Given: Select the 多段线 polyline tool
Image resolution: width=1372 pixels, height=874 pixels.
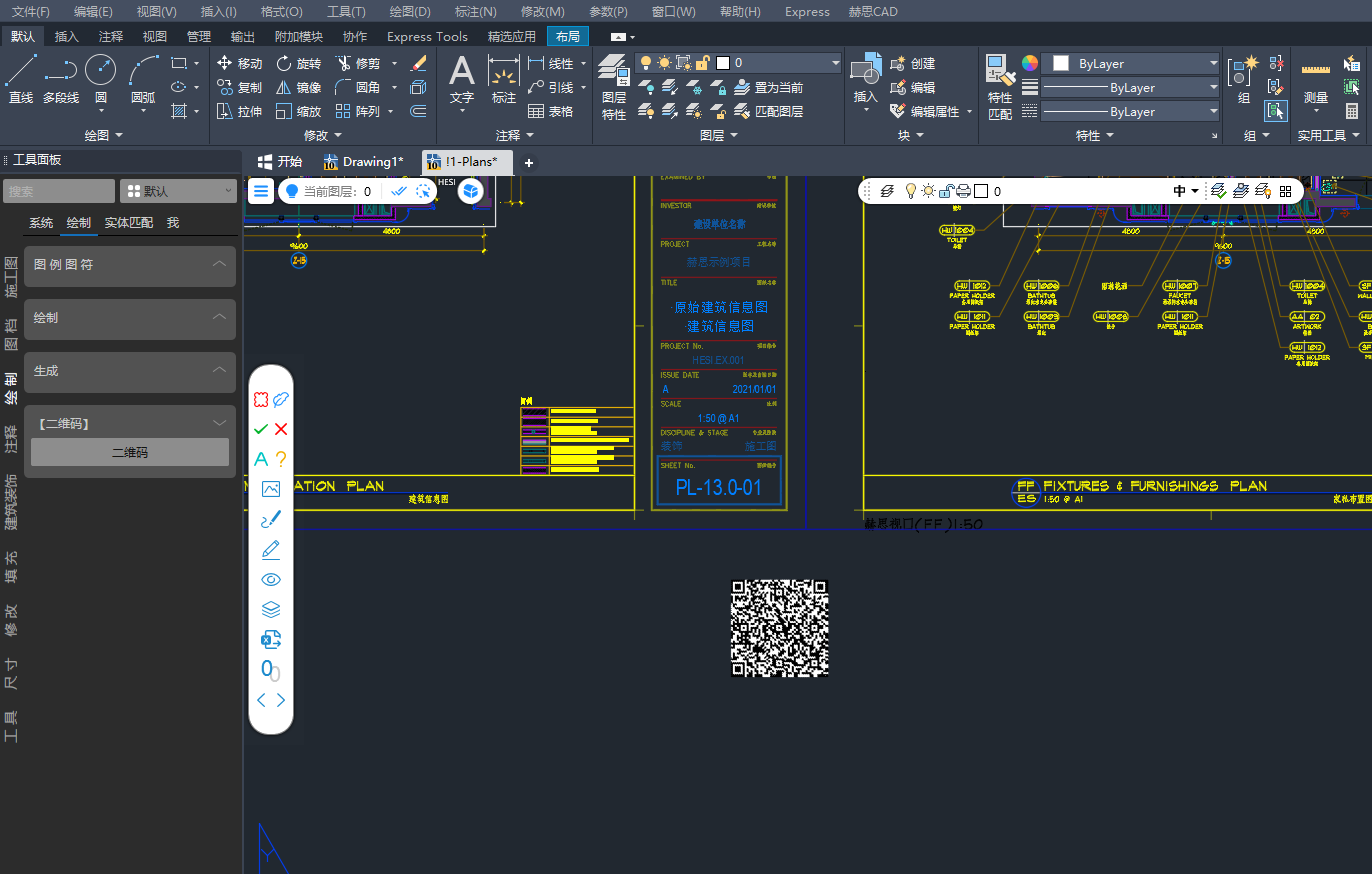Looking at the screenshot, I should [61, 80].
